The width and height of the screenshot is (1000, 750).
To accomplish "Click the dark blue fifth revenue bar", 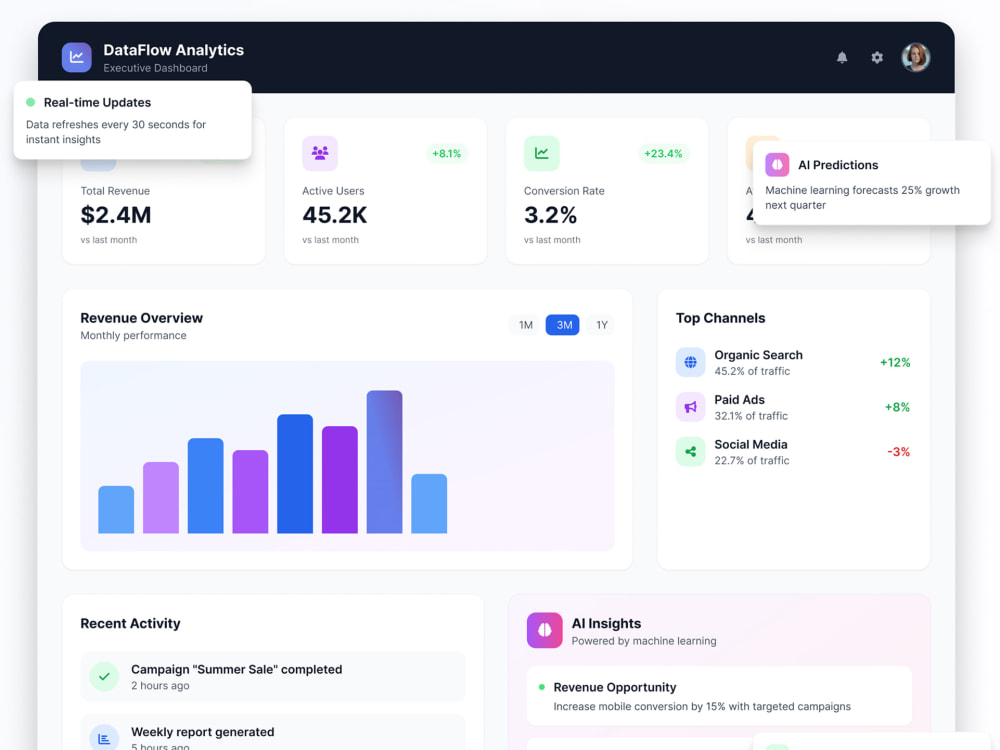I will pyautogui.click(x=295, y=474).
